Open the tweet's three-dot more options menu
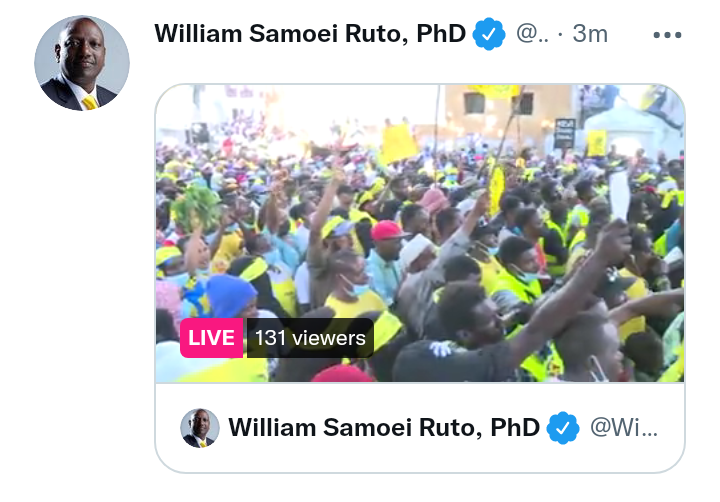 pyautogui.click(x=667, y=35)
